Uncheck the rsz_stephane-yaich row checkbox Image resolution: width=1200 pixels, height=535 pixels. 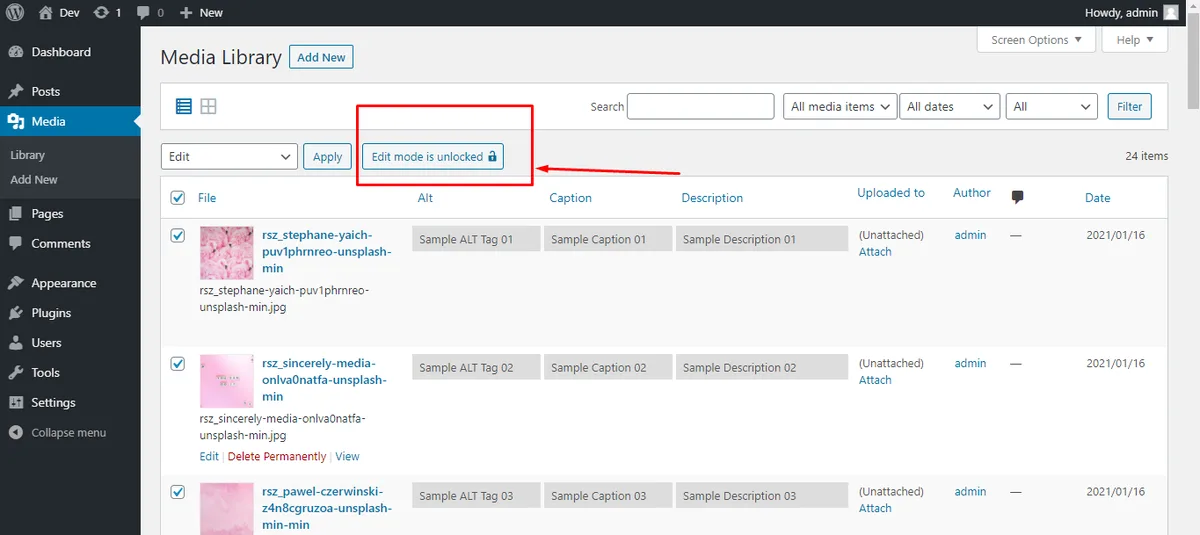pyautogui.click(x=178, y=236)
